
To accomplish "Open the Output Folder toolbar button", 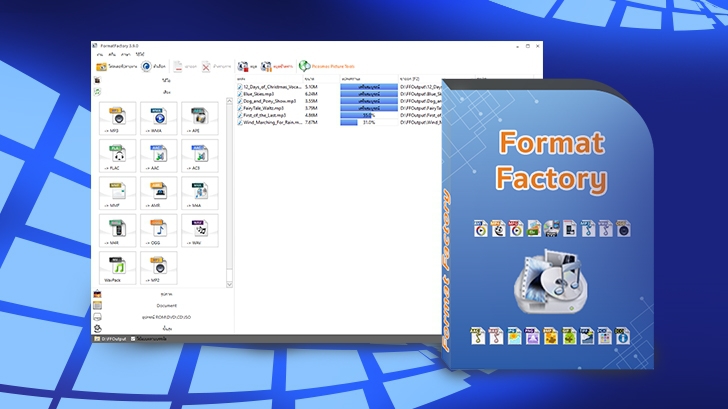I will tap(117, 67).
